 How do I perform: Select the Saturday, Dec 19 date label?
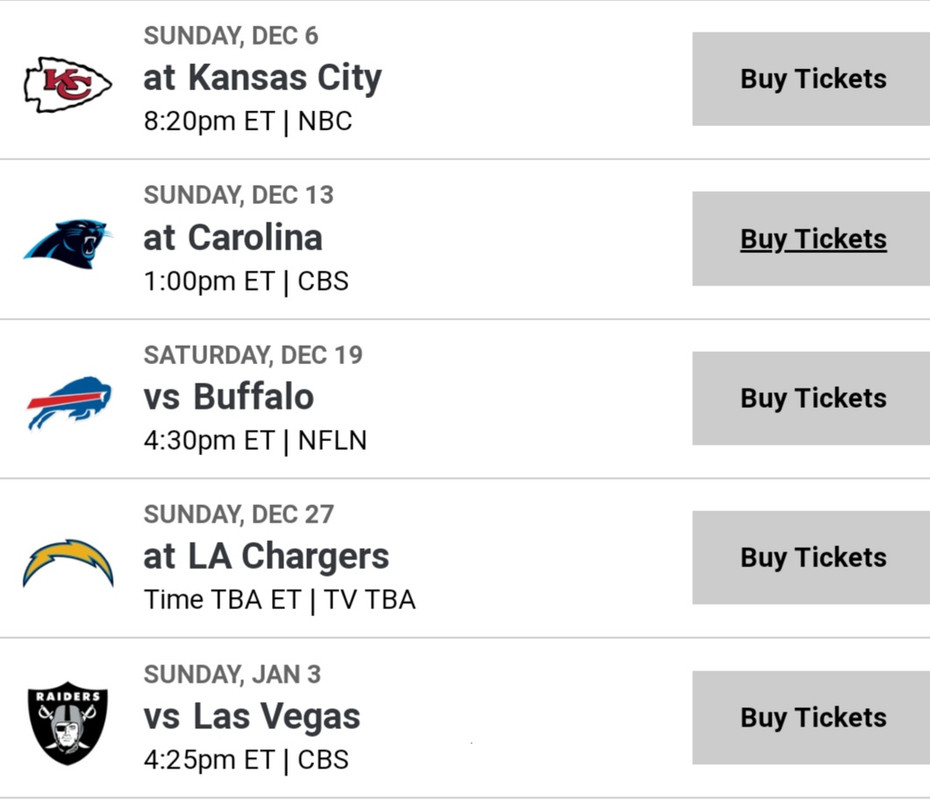point(253,355)
